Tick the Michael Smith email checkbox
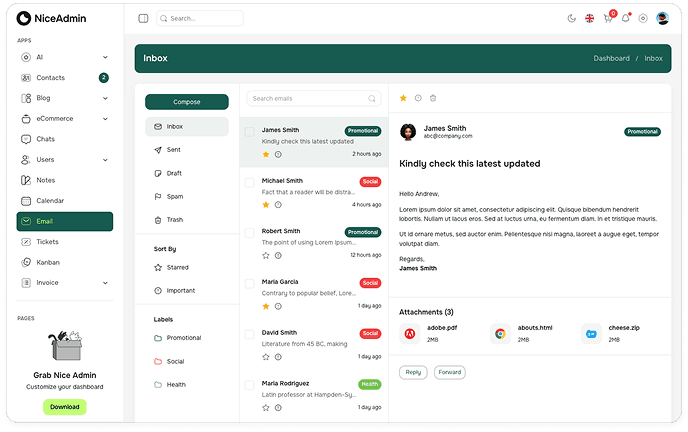688x432 pixels. (250, 182)
